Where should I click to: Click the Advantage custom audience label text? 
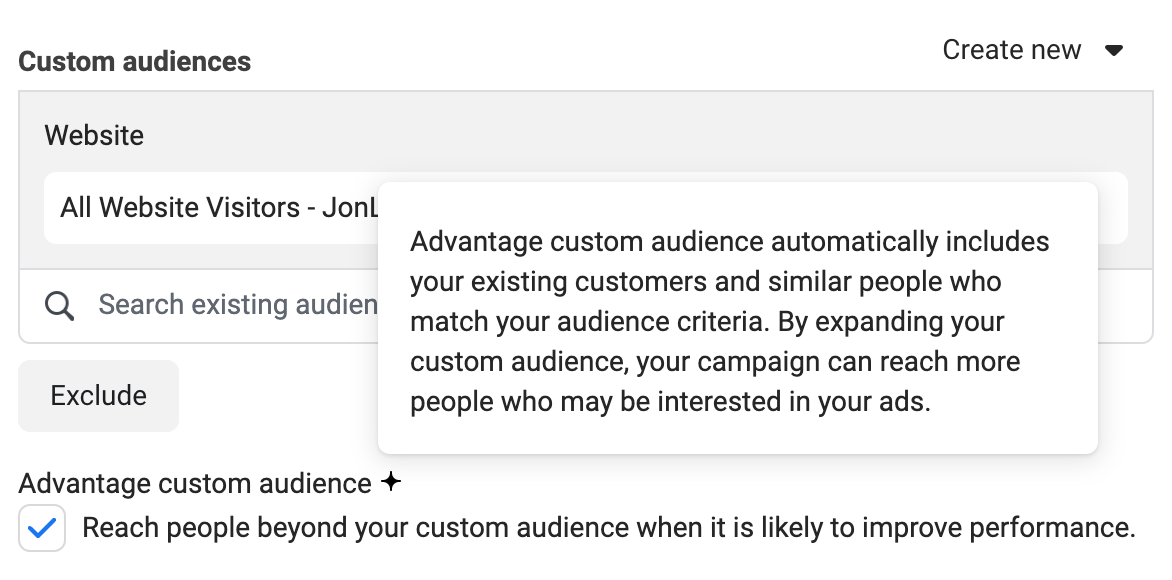pos(195,484)
